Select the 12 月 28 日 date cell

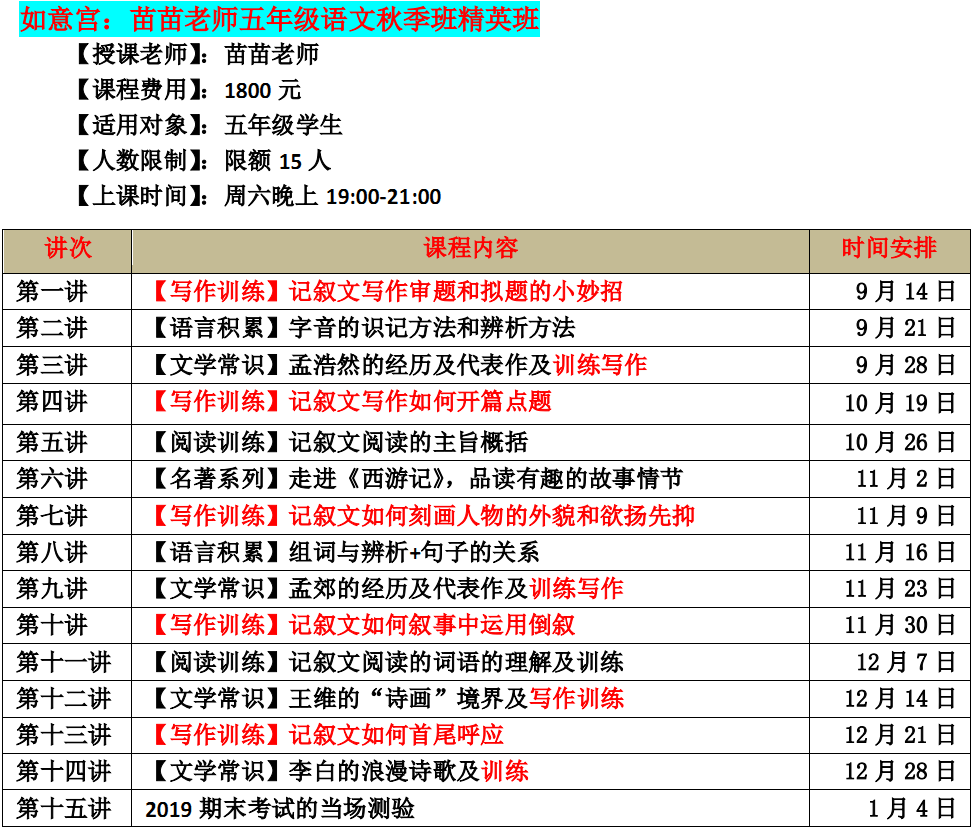tap(900, 771)
